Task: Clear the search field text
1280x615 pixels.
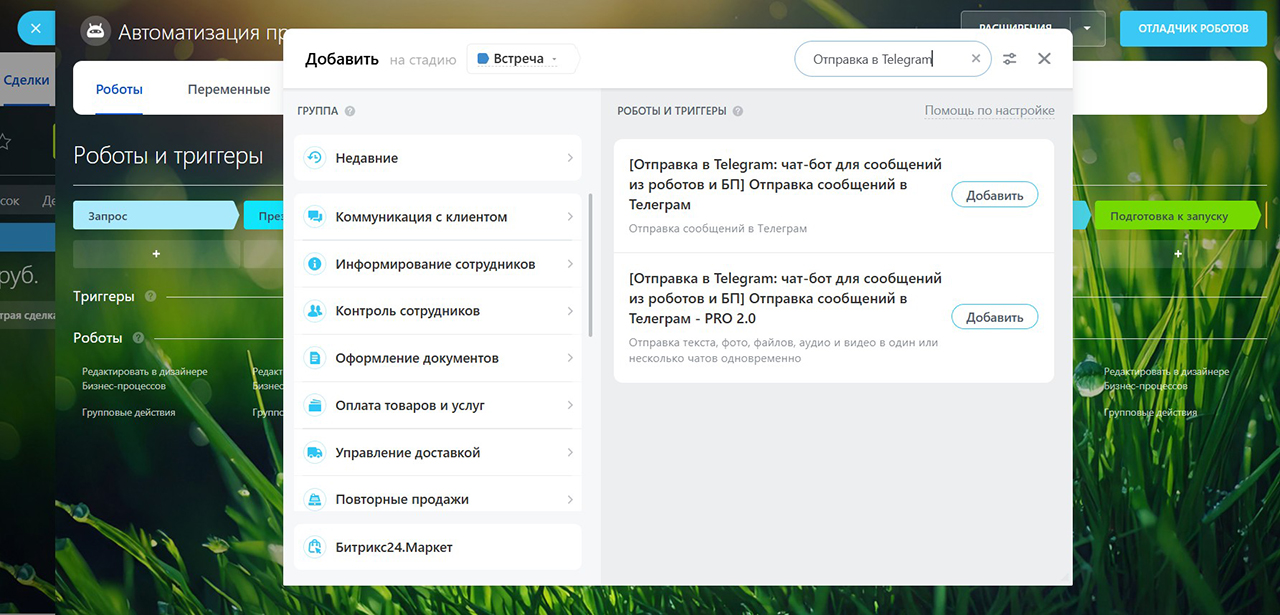Action: pyautogui.click(x=976, y=59)
